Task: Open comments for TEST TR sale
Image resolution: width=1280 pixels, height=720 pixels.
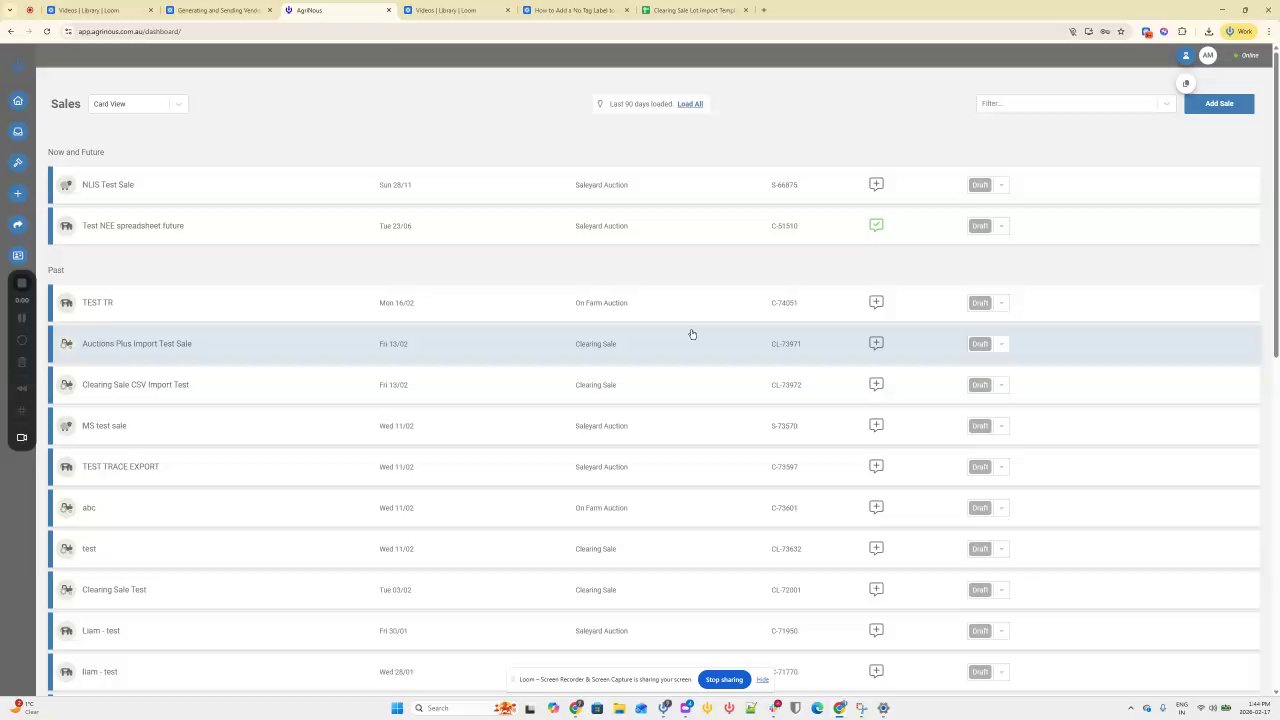Action: [876, 302]
